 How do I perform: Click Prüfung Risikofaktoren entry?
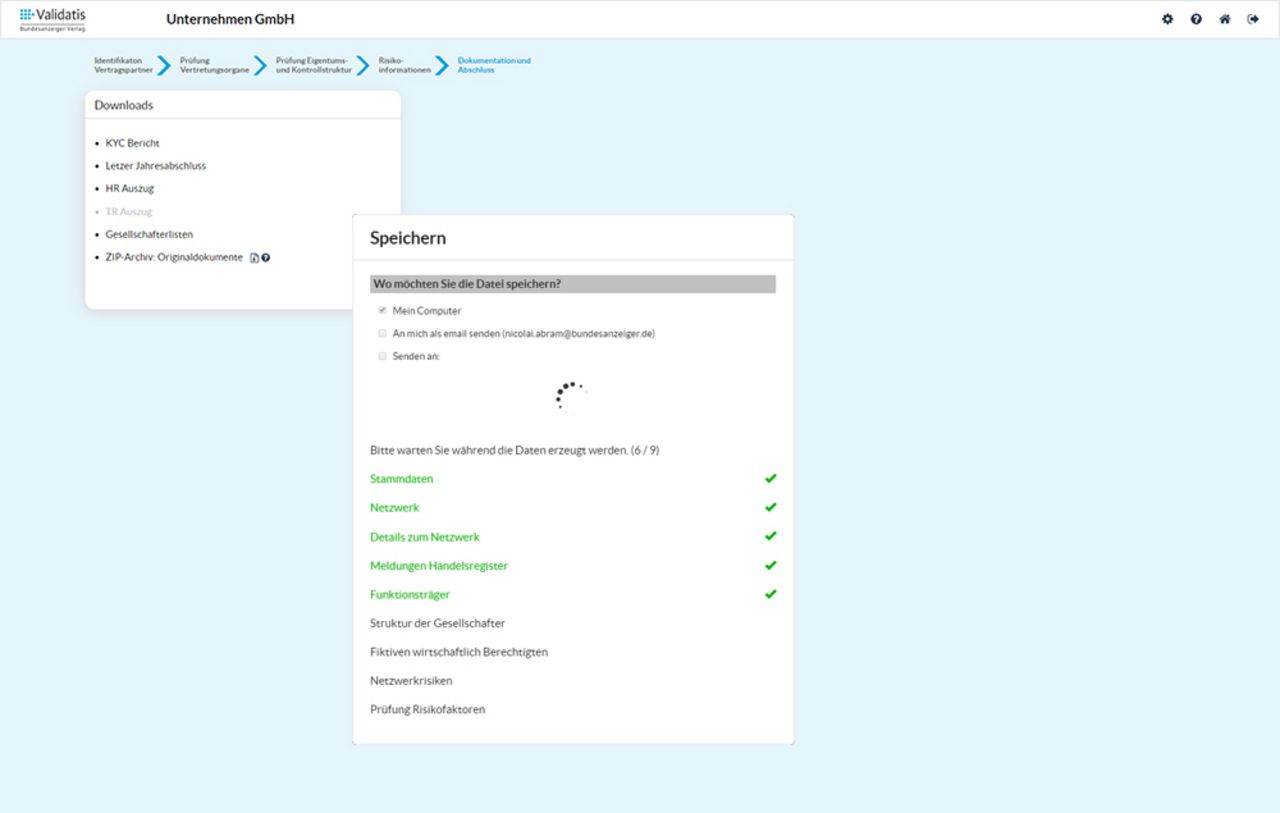428,710
